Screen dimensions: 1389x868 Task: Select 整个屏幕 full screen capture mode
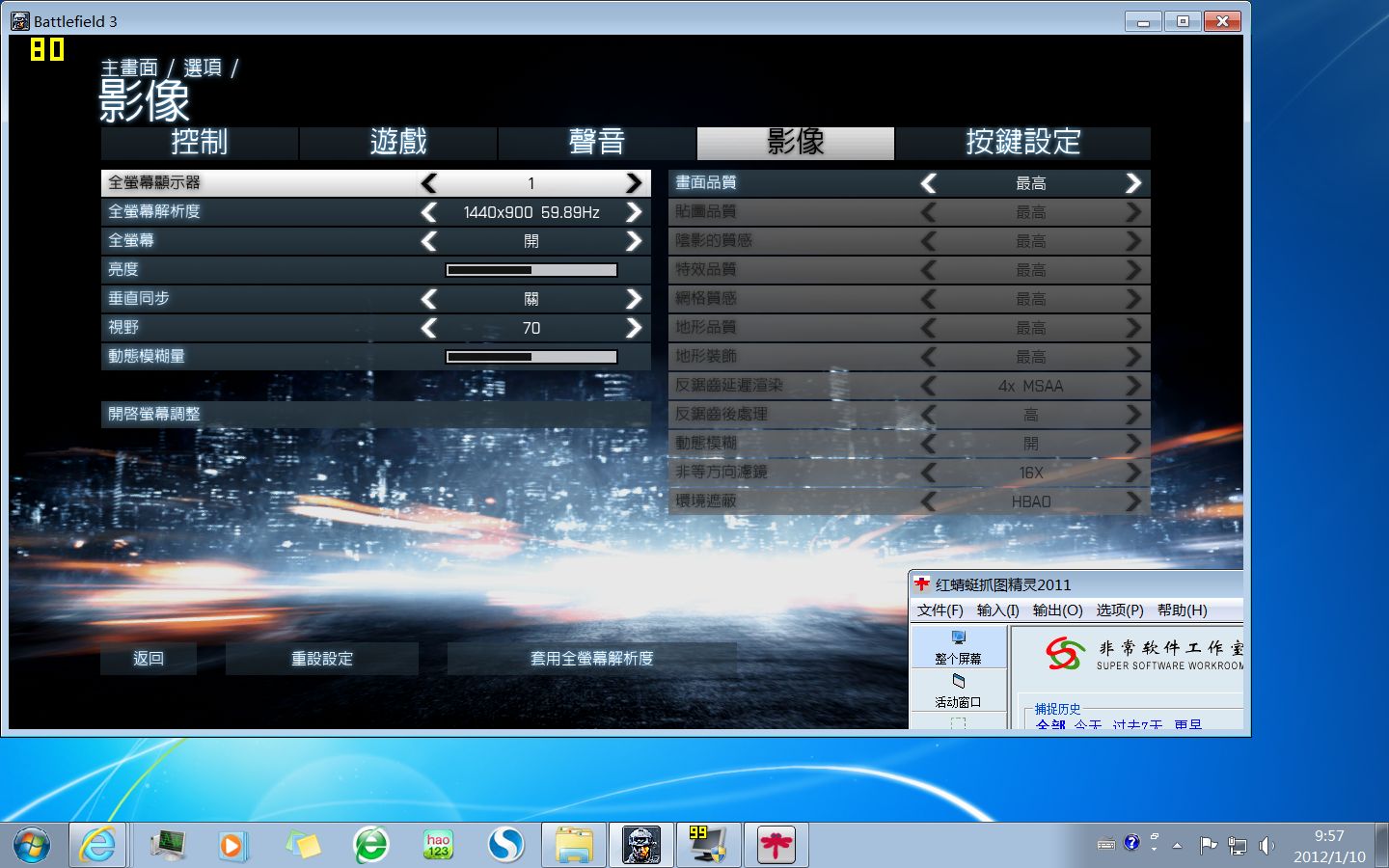[958, 647]
